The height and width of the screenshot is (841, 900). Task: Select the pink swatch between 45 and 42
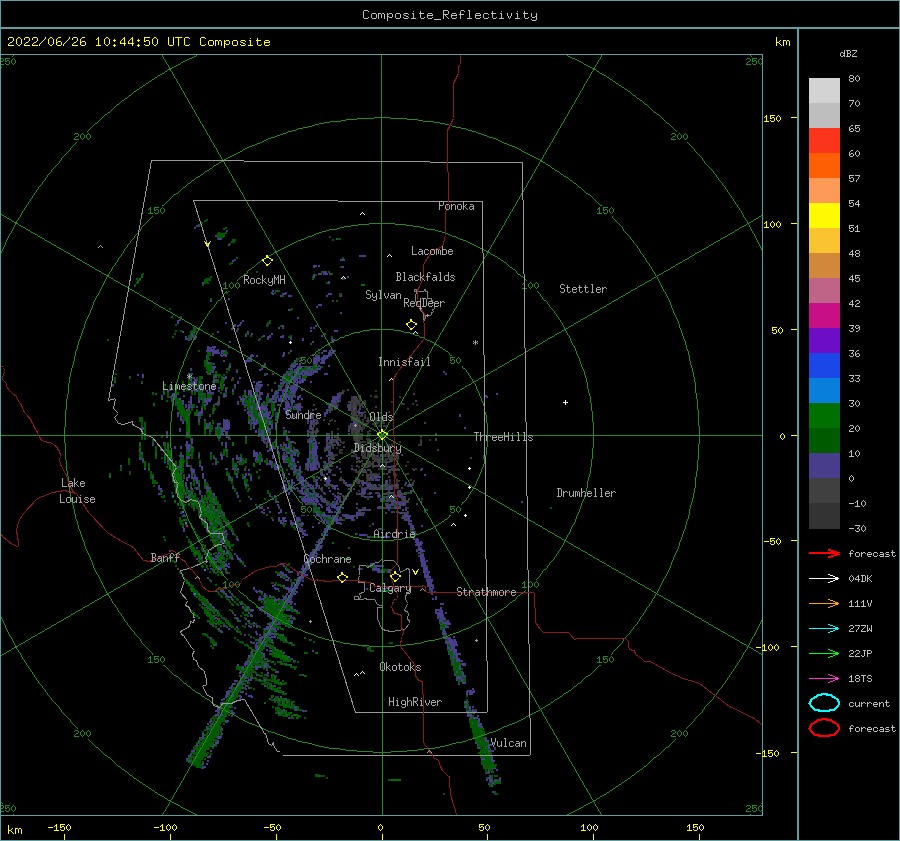tap(824, 291)
